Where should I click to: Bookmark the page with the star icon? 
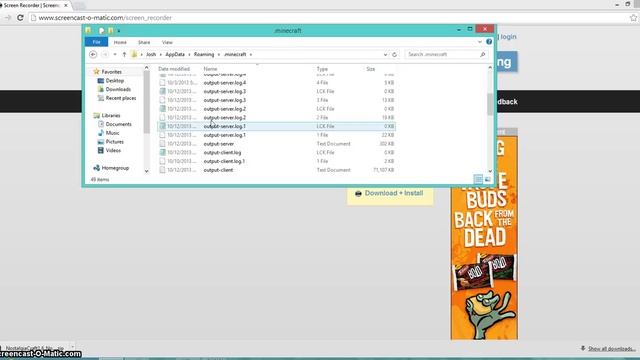tap(633, 18)
